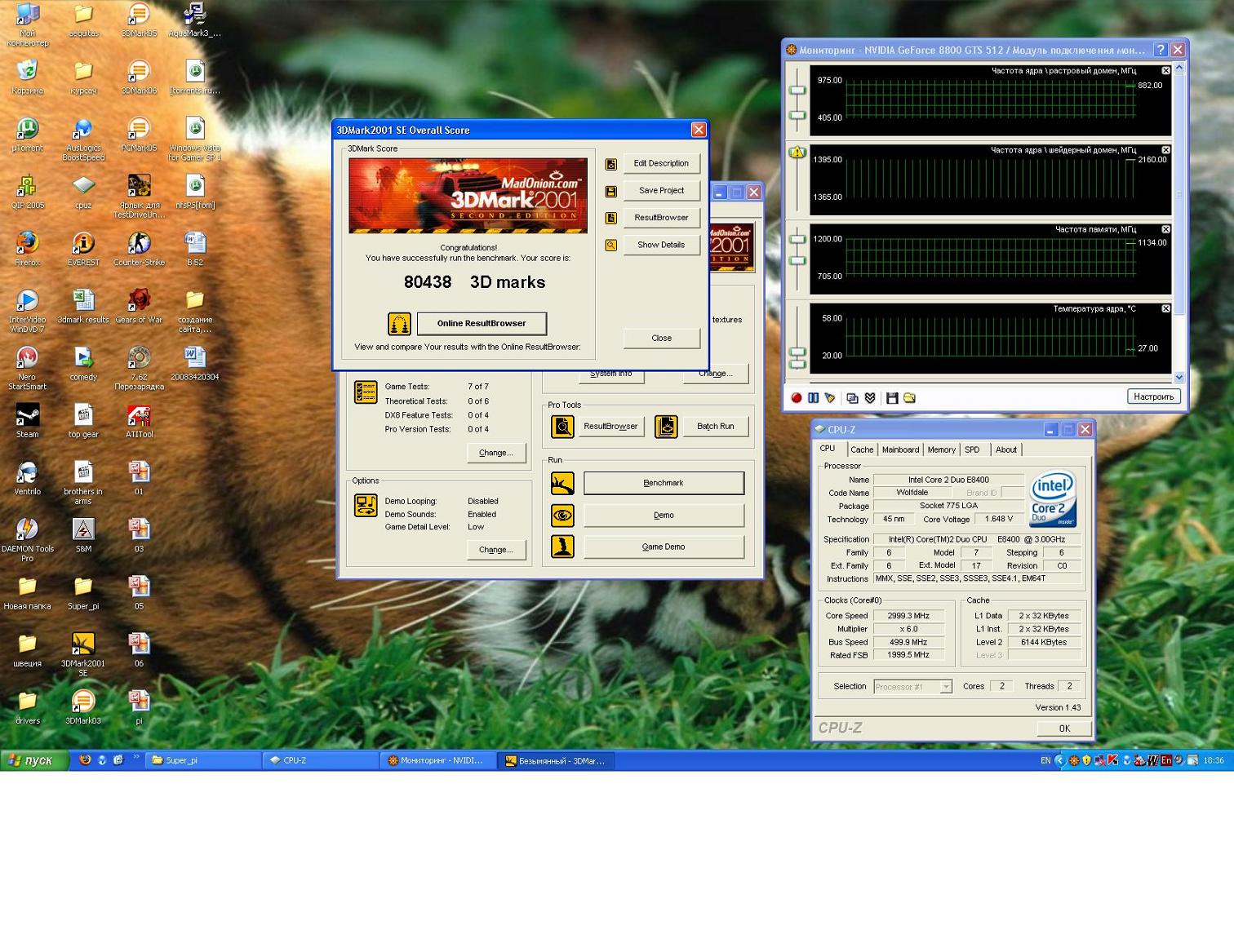This screenshot has width=1234, height=952.
Task: Click the ResultBrowser icon in score dialog
Action: pyautogui.click(x=610, y=218)
